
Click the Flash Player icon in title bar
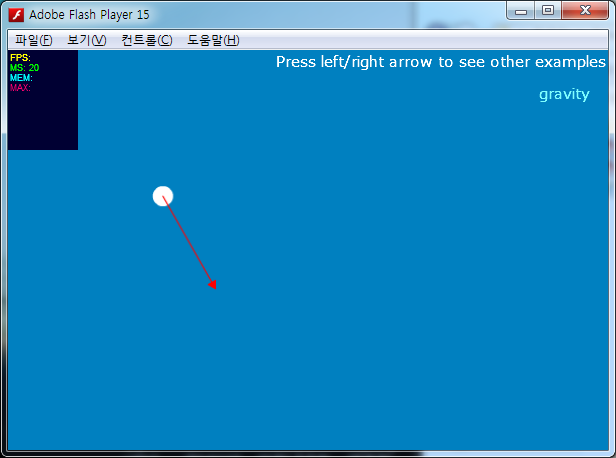click(x=16, y=14)
